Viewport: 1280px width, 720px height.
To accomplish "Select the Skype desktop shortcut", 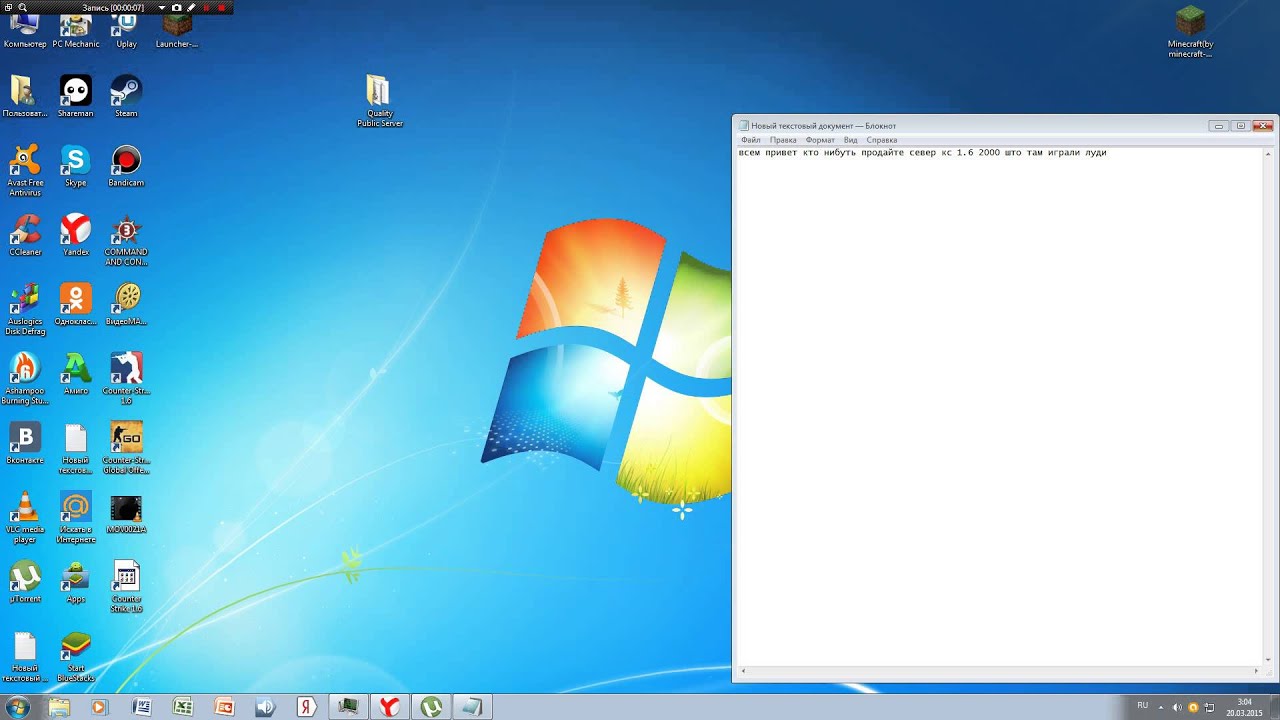I will tap(75, 166).
